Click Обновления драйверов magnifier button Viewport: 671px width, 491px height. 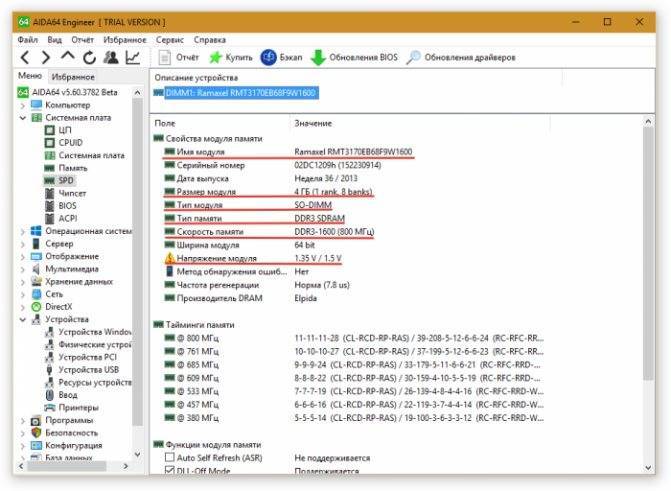pos(460,57)
